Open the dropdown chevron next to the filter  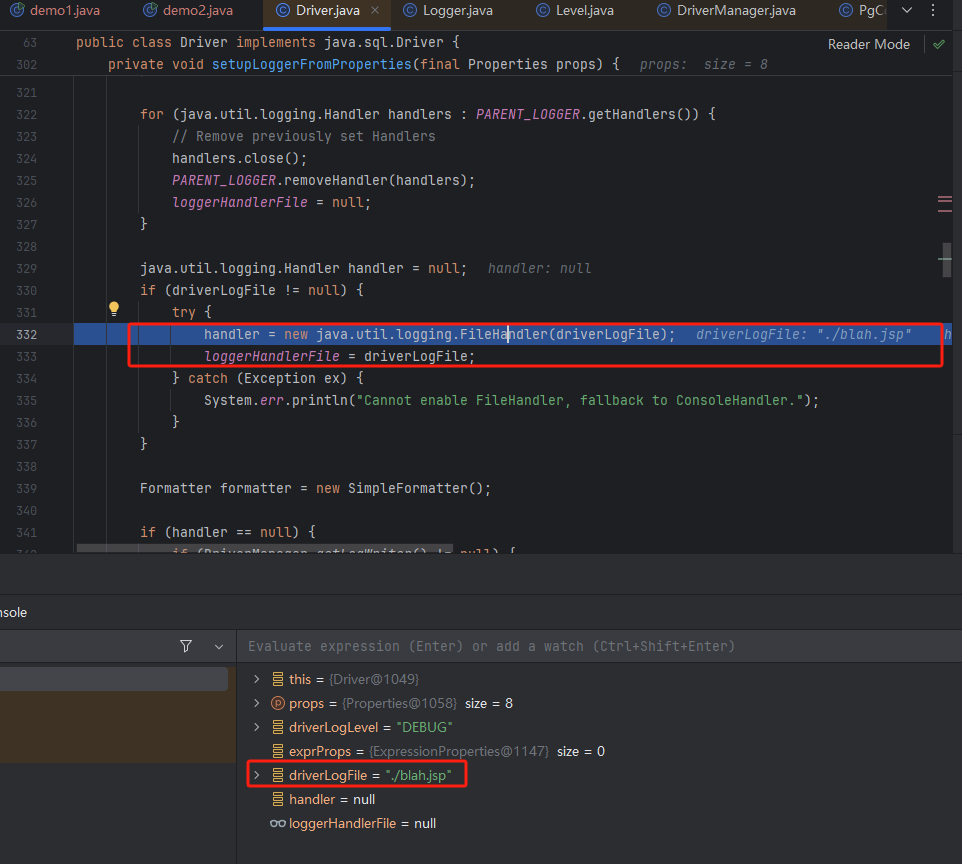pyautogui.click(x=219, y=646)
